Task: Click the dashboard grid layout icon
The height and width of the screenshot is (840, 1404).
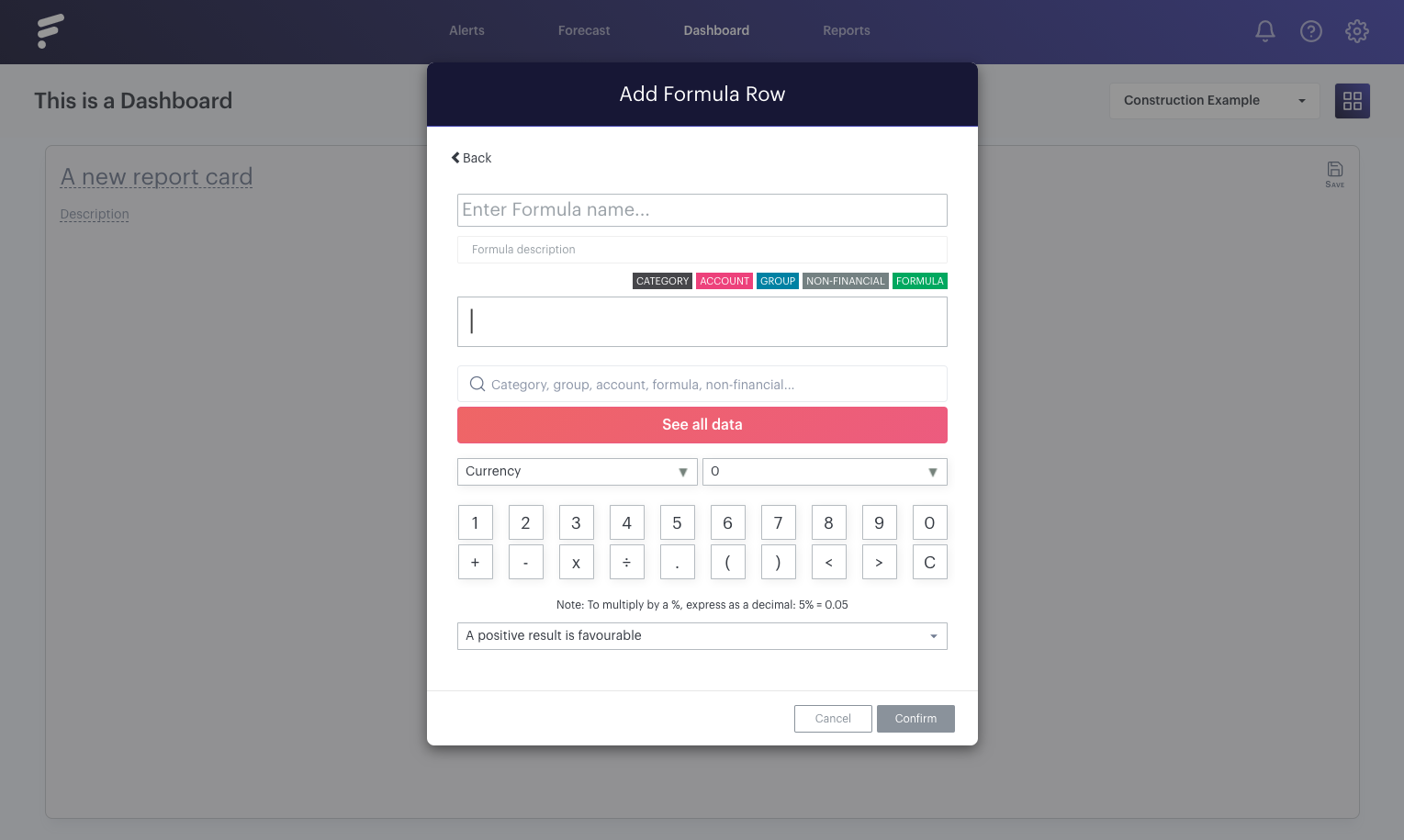Action: [1352, 101]
